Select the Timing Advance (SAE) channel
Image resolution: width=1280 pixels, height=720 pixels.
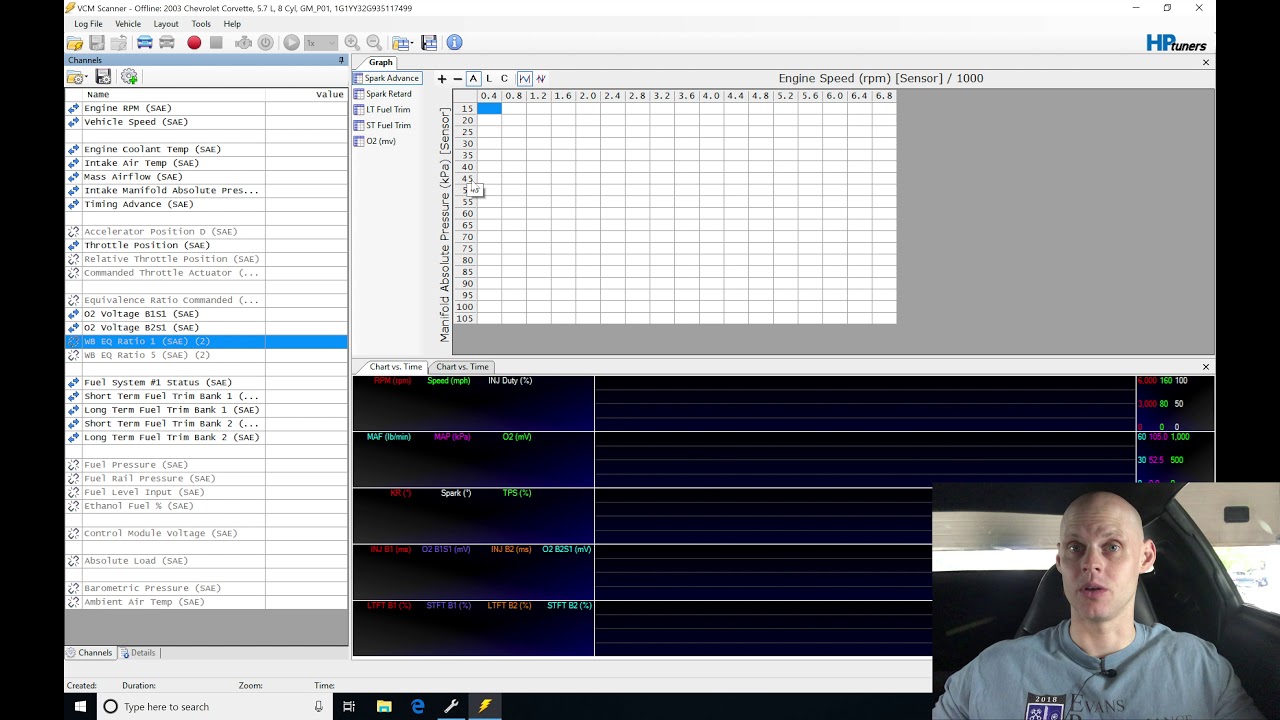click(206, 204)
